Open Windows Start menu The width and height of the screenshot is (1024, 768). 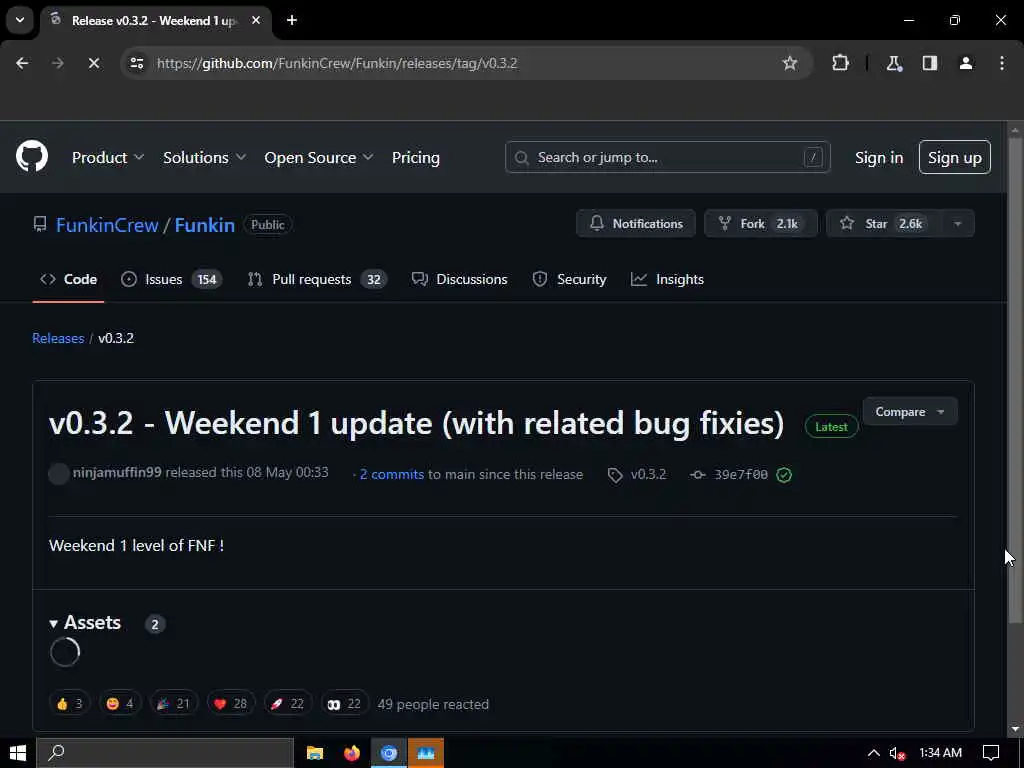pyautogui.click(x=18, y=753)
